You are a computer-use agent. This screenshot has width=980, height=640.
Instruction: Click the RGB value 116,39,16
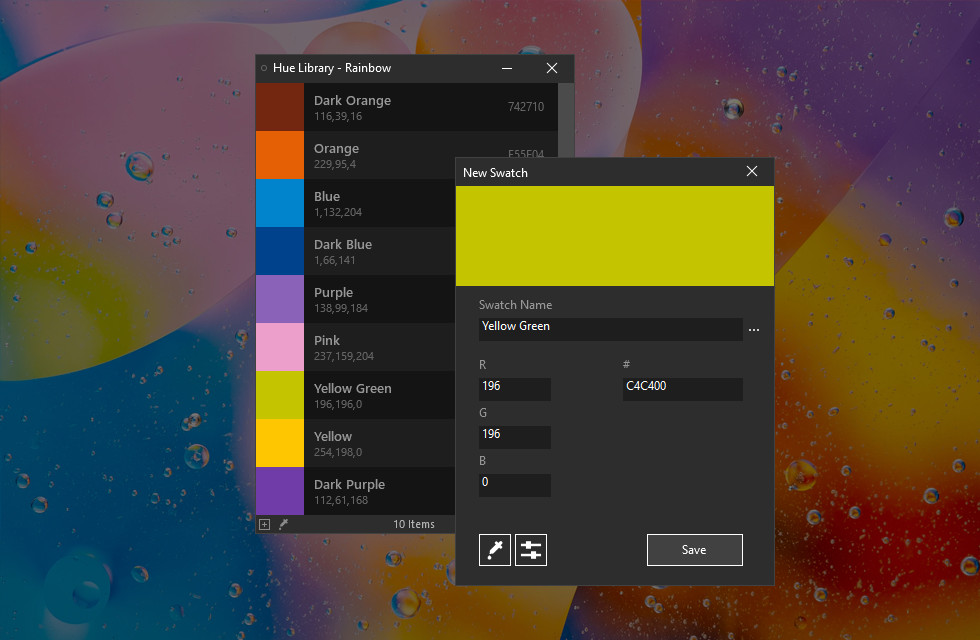[x=338, y=116]
